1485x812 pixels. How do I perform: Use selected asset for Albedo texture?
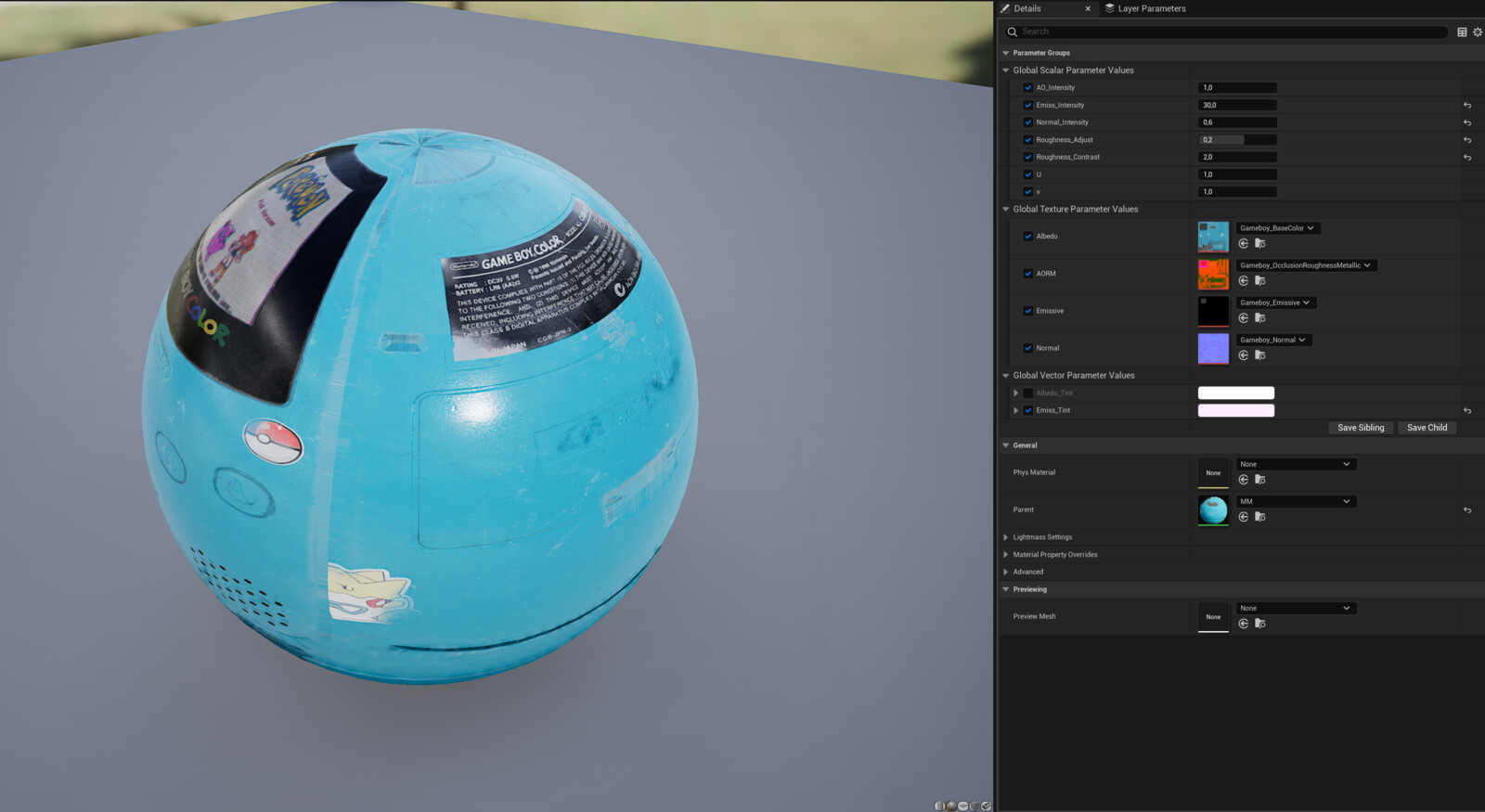coord(1244,243)
